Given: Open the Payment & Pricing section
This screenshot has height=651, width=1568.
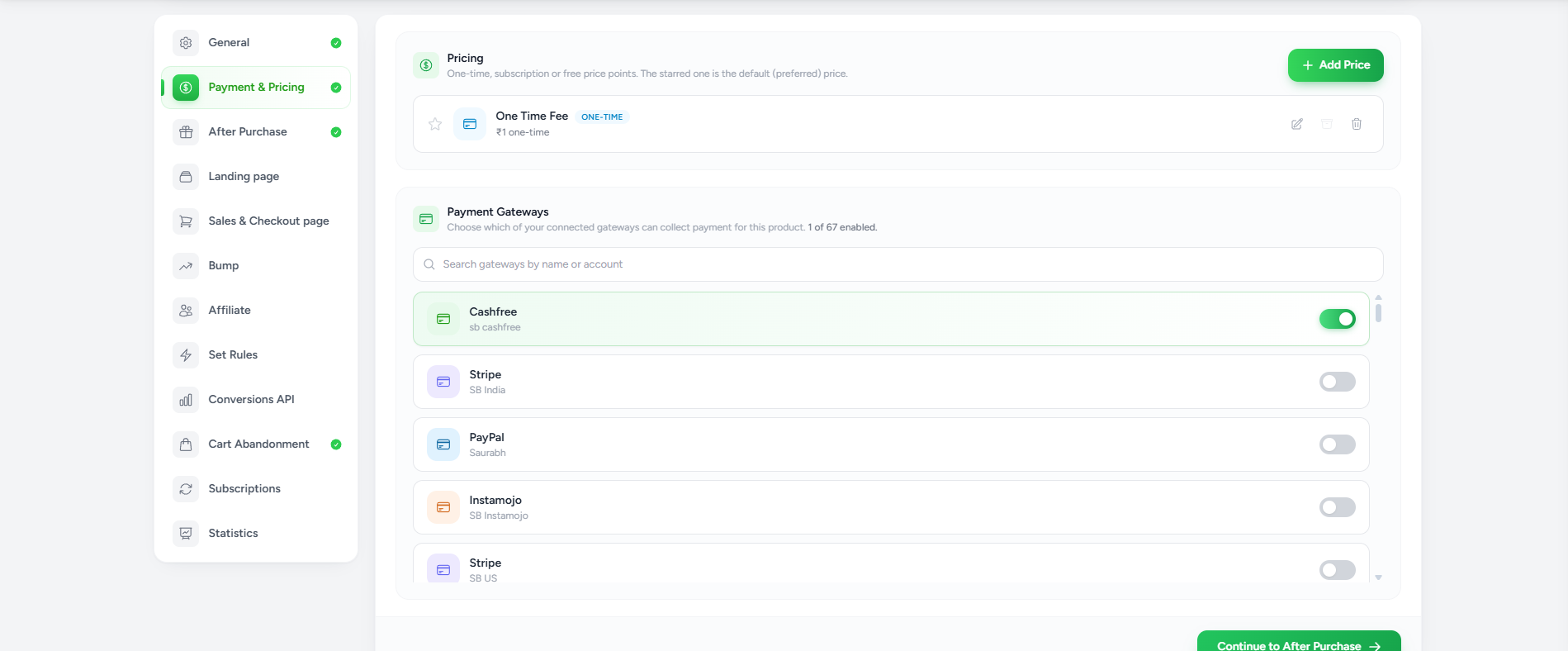Looking at the screenshot, I should 256,88.
